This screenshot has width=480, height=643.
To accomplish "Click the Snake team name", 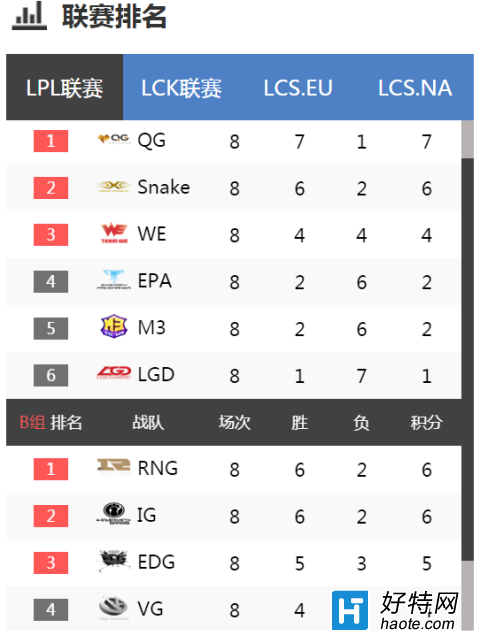I will [x=164, y=187].
